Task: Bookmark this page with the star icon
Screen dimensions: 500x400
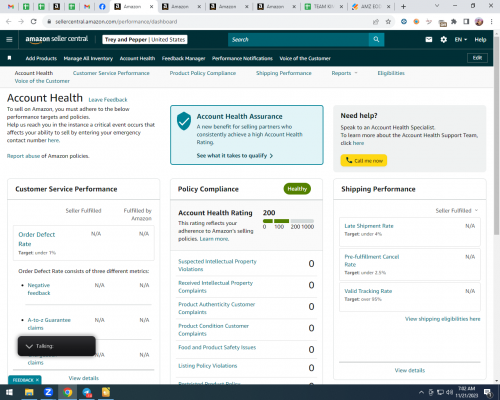Action: pos(388,21)
